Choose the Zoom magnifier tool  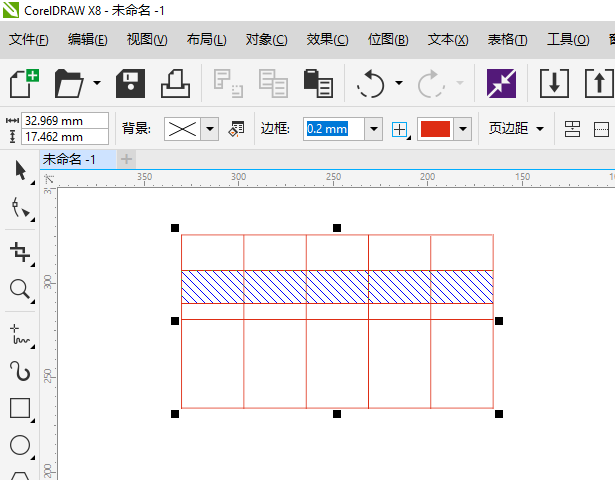coord(19,289)
